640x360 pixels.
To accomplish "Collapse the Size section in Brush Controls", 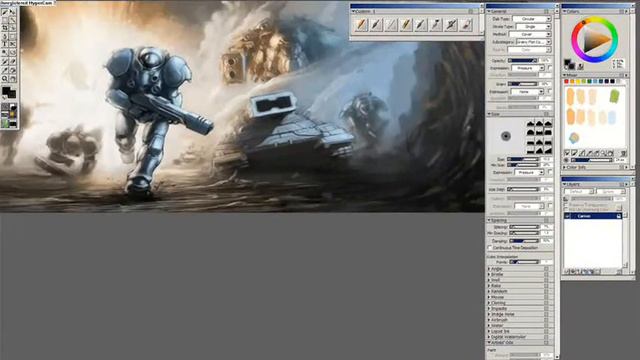I will coord(489,114).
